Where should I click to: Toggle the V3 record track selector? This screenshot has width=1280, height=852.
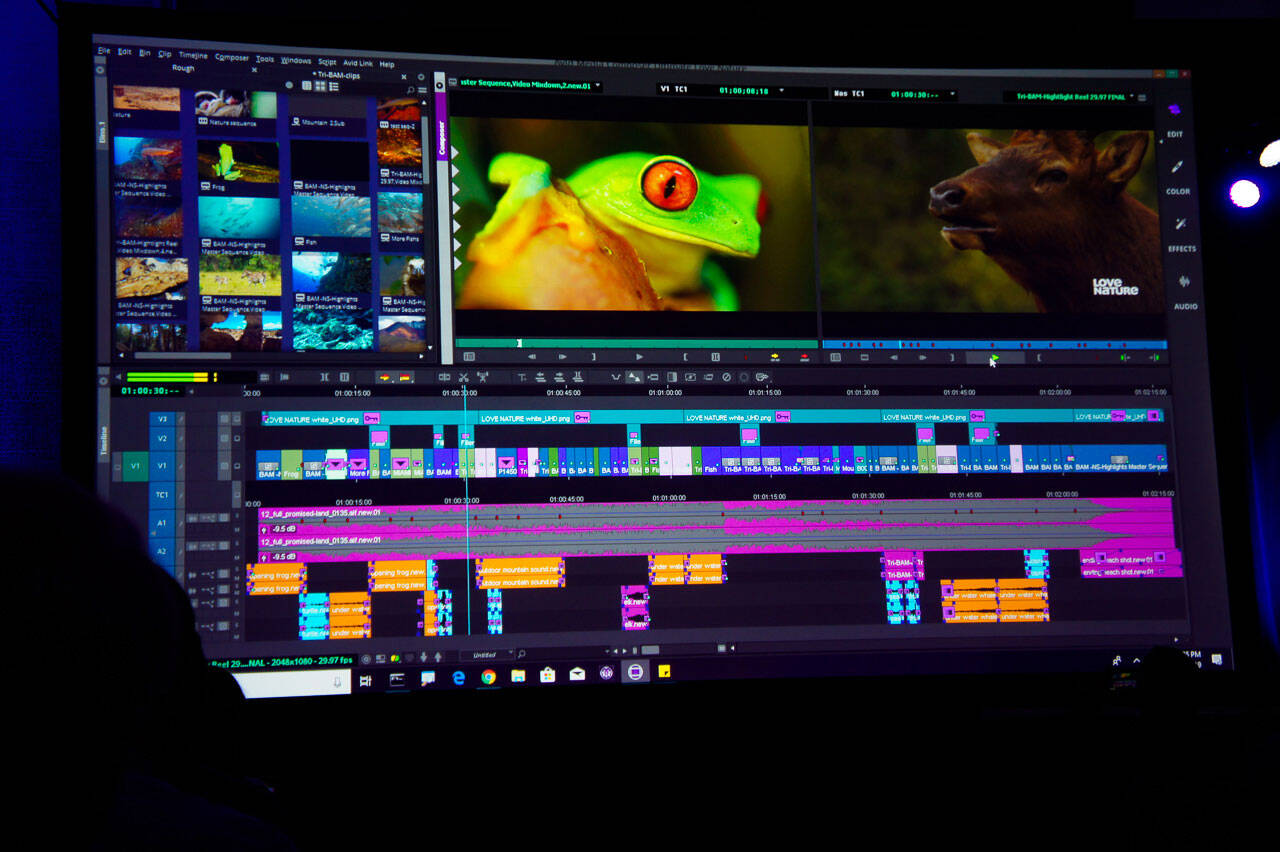coord(162,420)
